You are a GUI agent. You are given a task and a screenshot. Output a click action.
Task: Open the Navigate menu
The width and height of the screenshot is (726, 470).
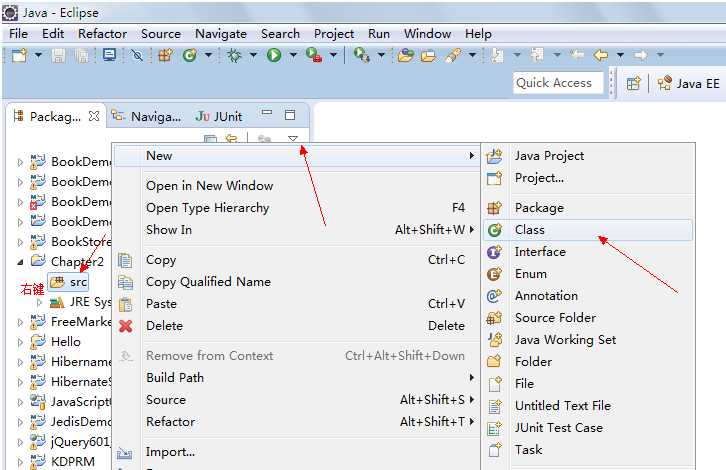click(221, 34)
